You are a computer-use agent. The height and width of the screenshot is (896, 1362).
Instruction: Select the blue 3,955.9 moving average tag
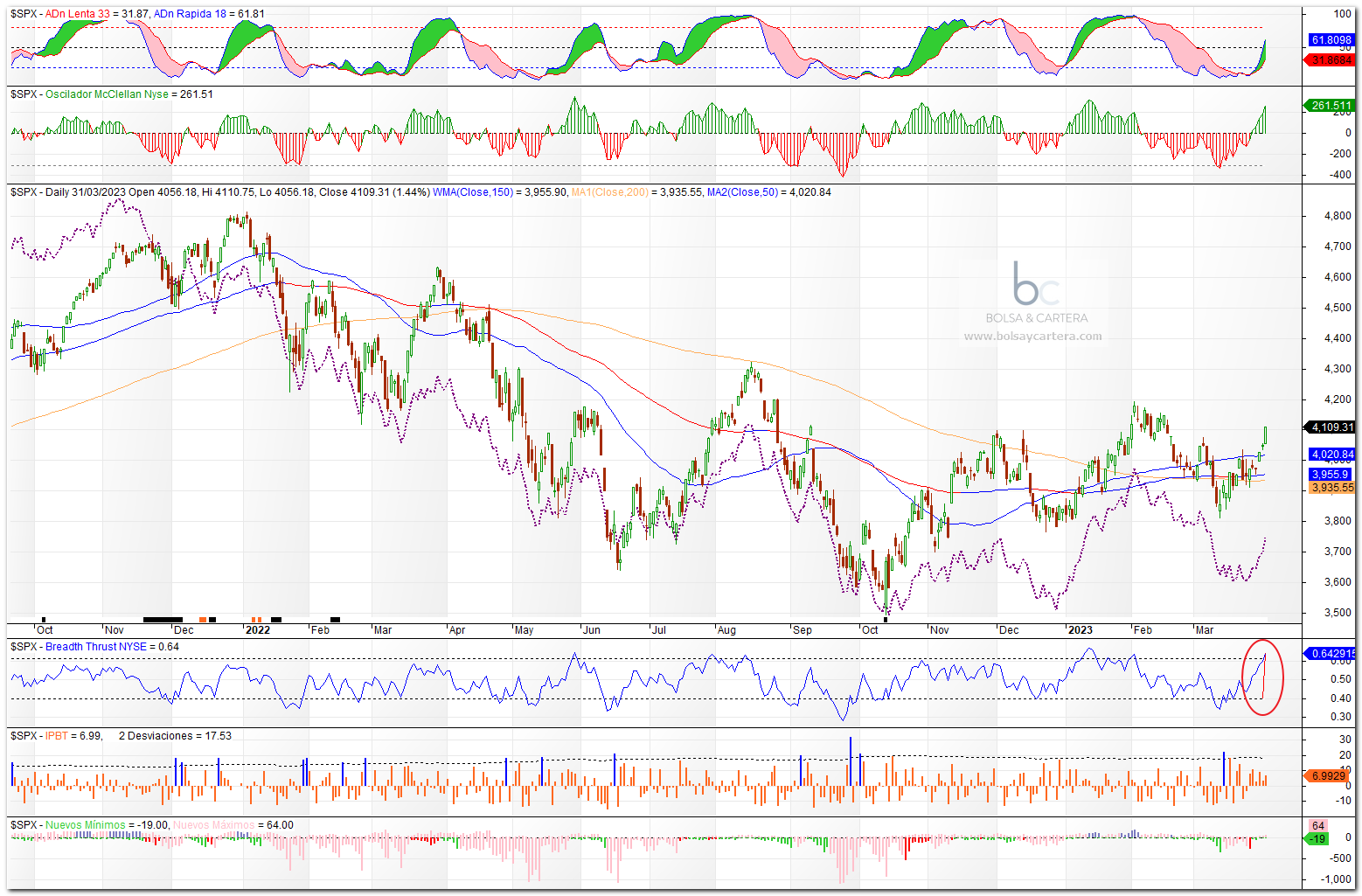pos(1330,475)
